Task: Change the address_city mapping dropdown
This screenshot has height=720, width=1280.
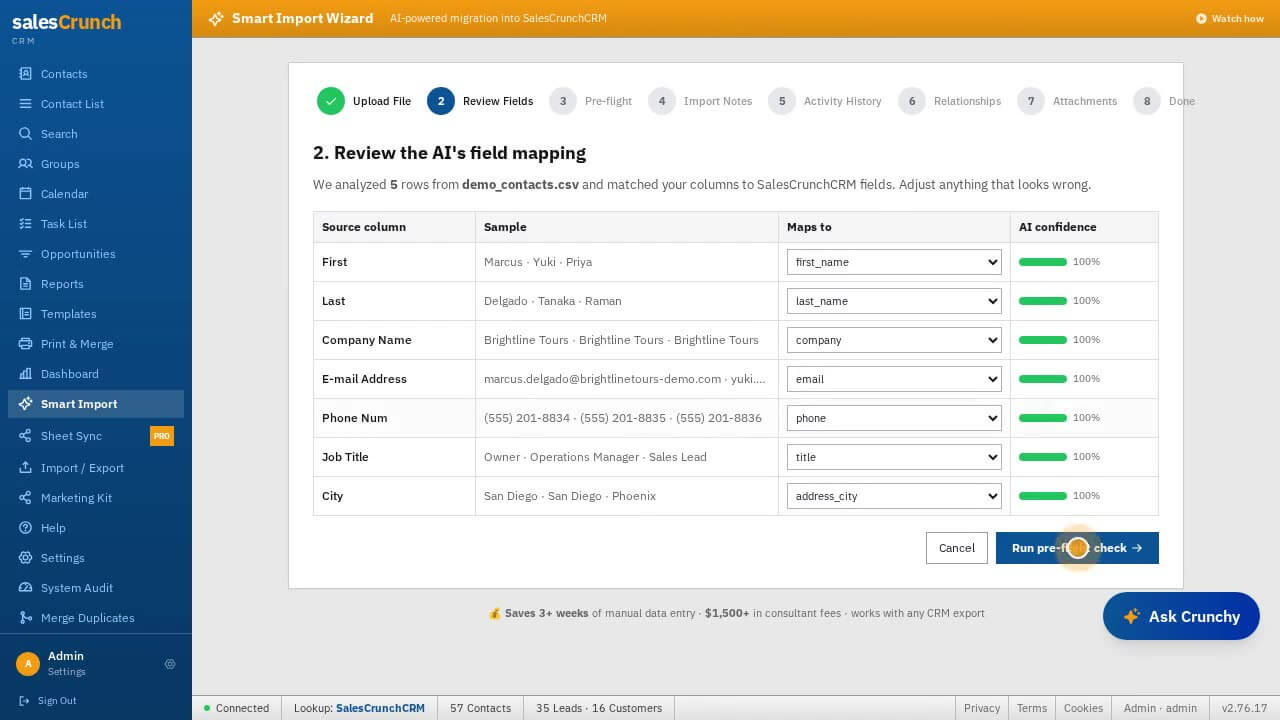Action: pyautogui.click(x=894, y=496)
